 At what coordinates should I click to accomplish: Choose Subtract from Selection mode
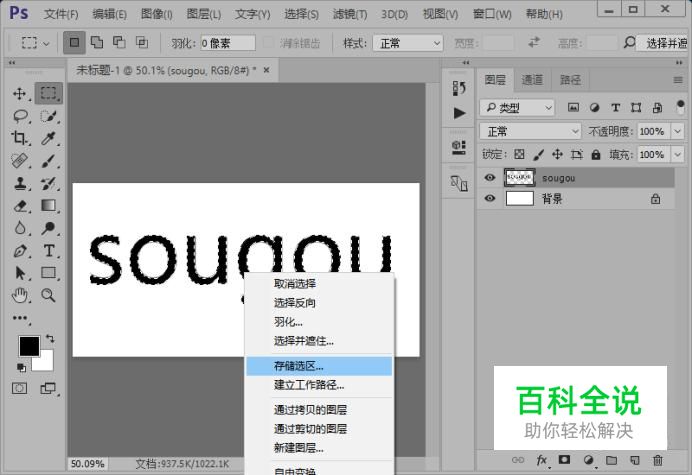click(119, 43)
